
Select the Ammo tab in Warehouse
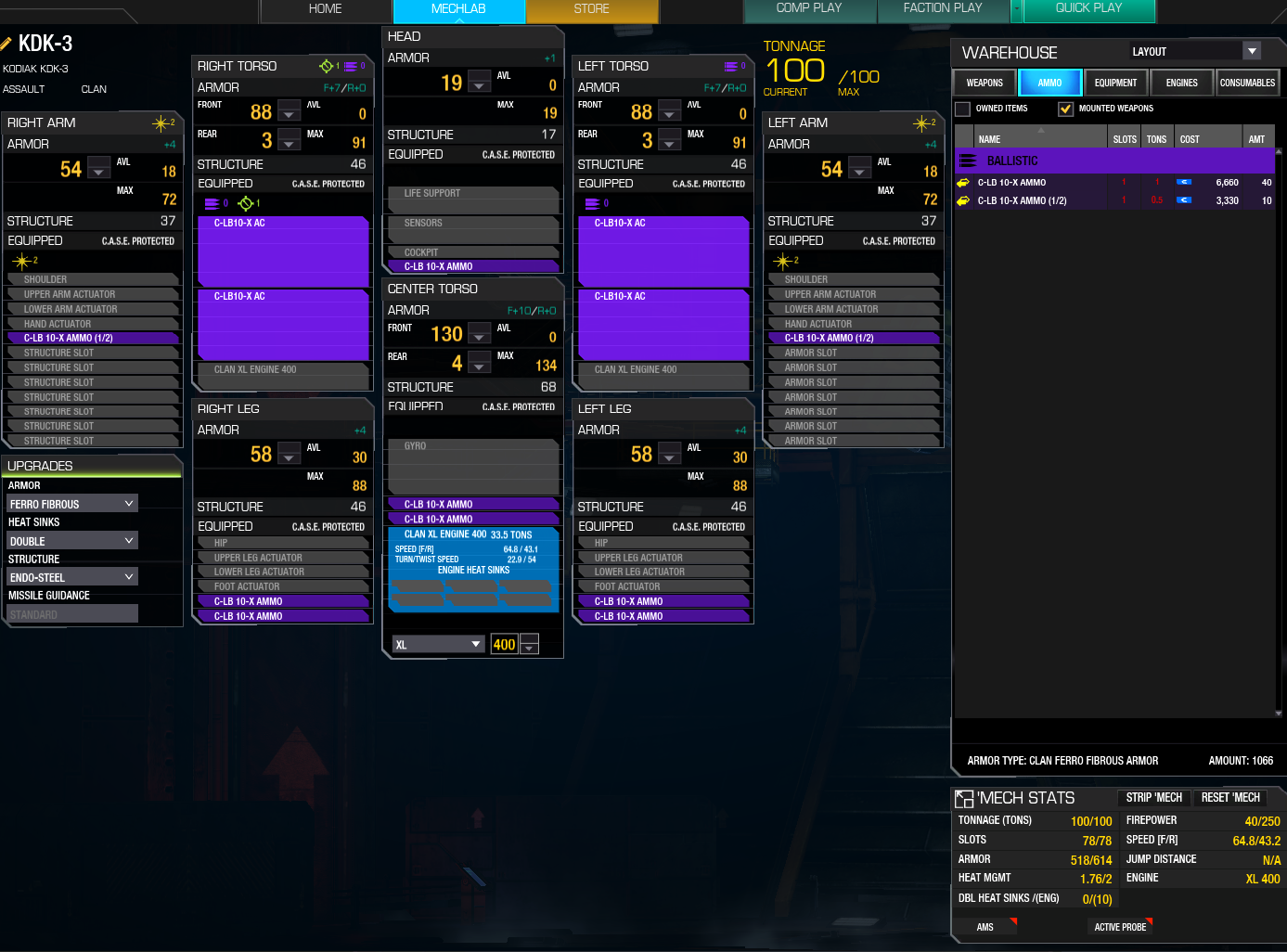coord(1049,83)
